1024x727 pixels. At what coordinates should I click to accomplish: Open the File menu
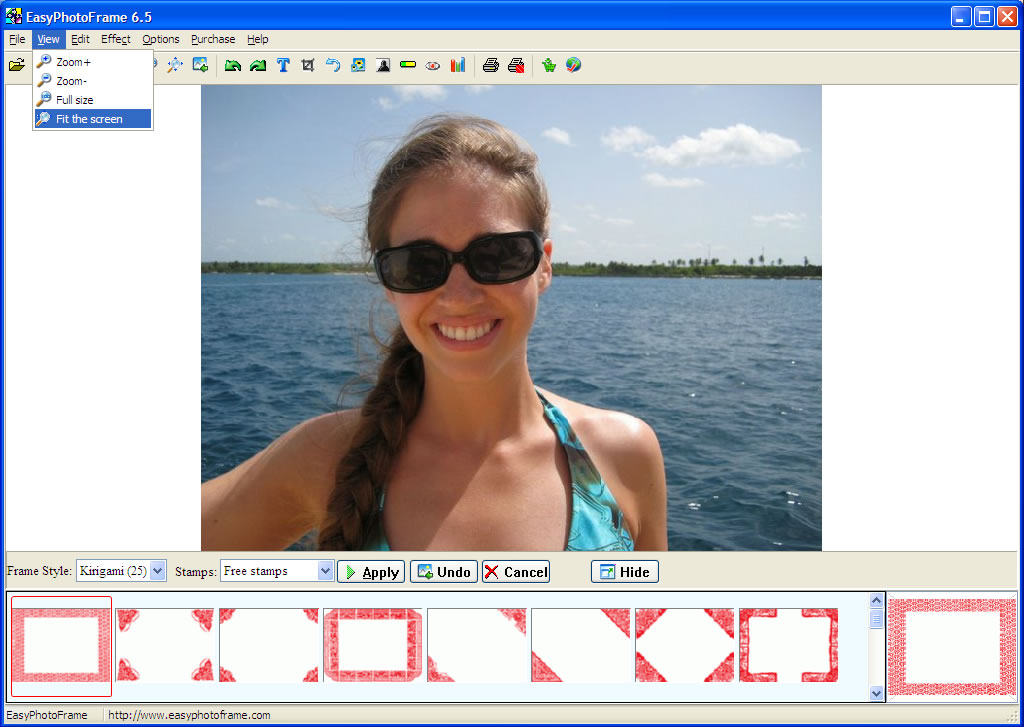point(17,39)
